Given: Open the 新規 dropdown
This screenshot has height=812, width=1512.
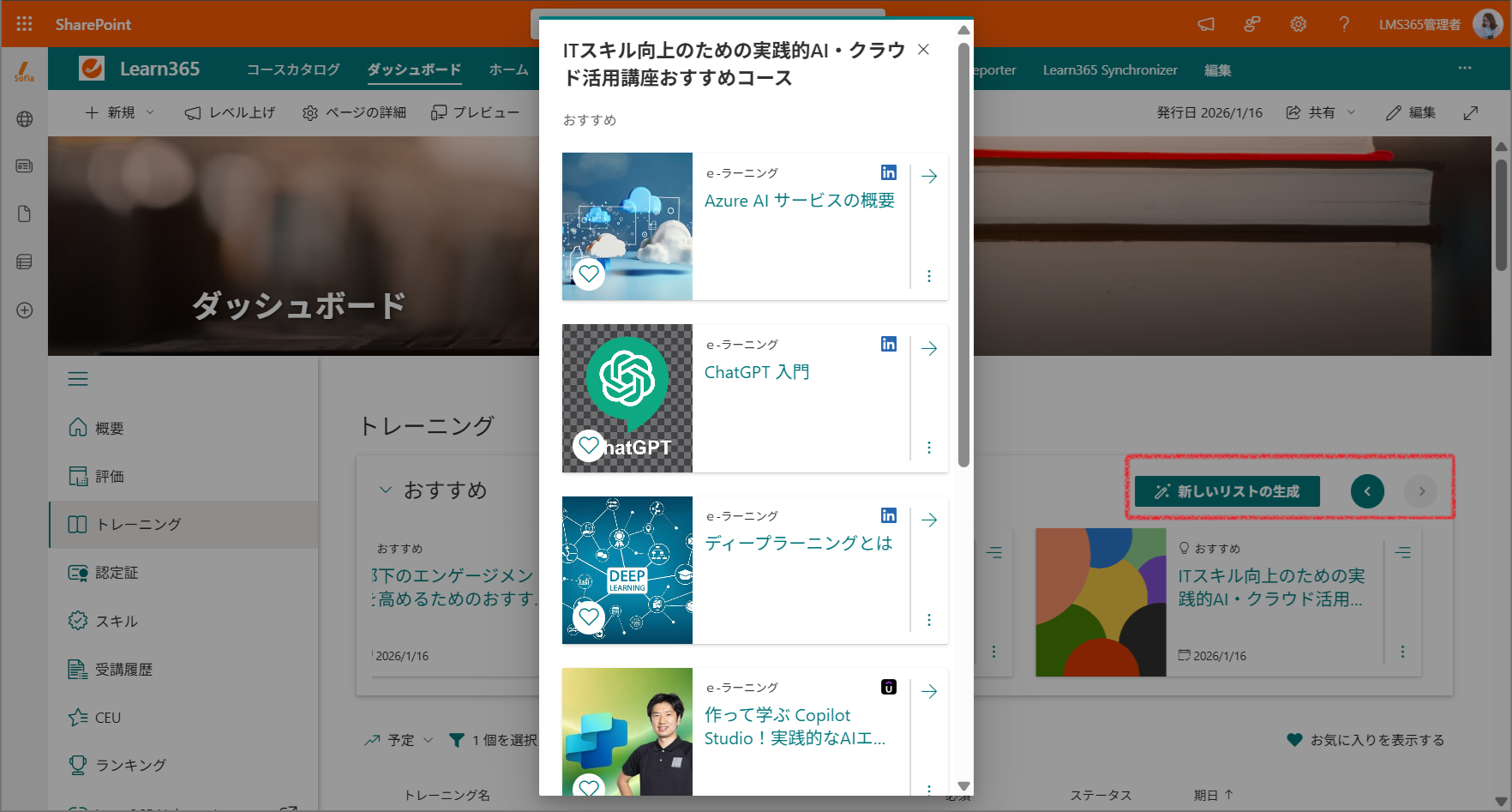Looking at the screenshot, I should coord(120,112).
